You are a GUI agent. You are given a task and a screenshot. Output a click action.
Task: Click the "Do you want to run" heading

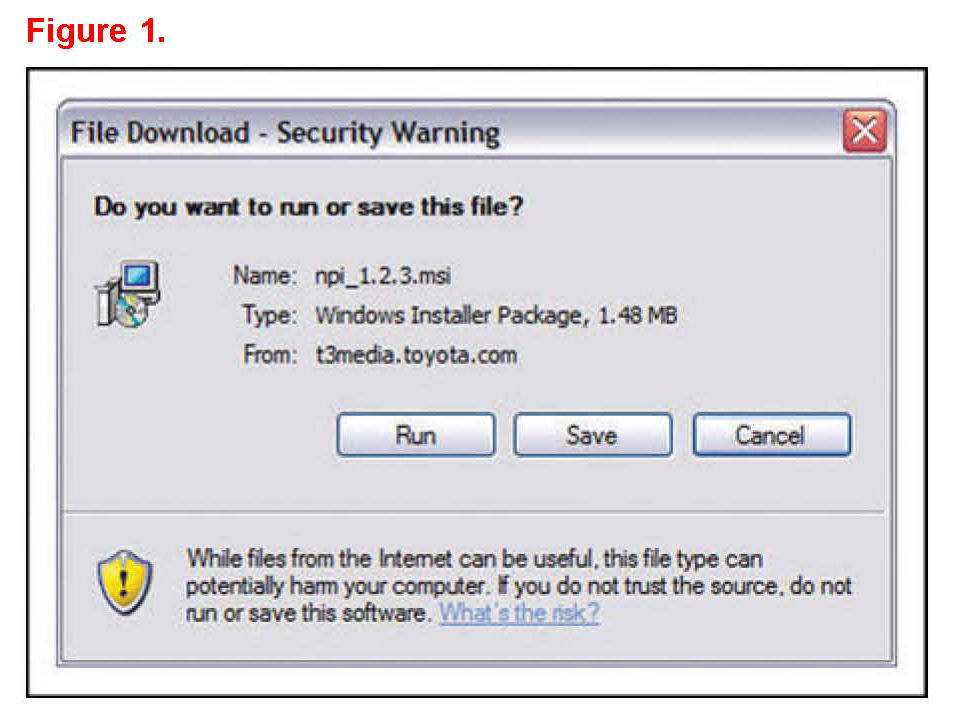coord(309,207)
